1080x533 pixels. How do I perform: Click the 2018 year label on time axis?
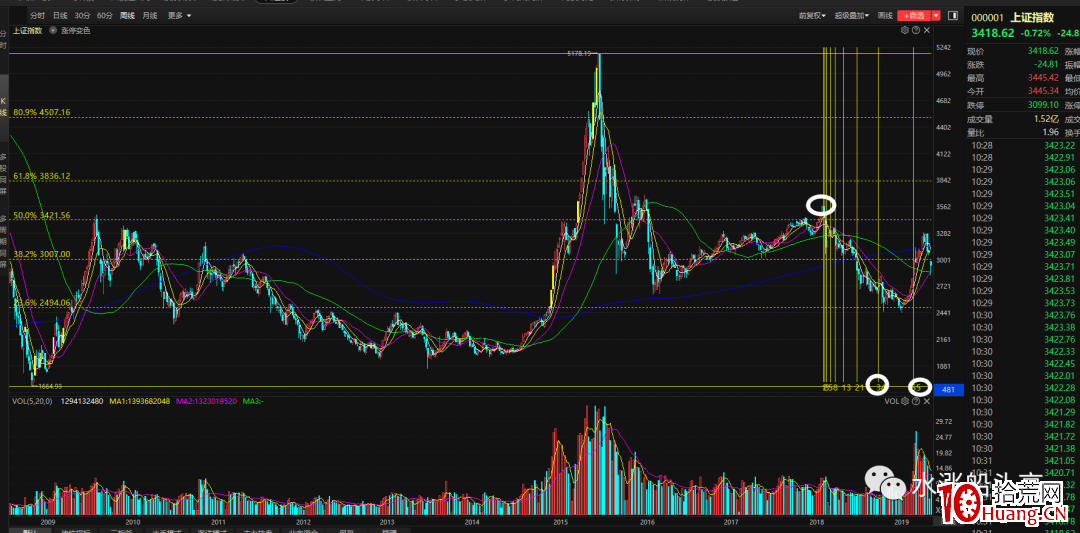tap(816, 521)
